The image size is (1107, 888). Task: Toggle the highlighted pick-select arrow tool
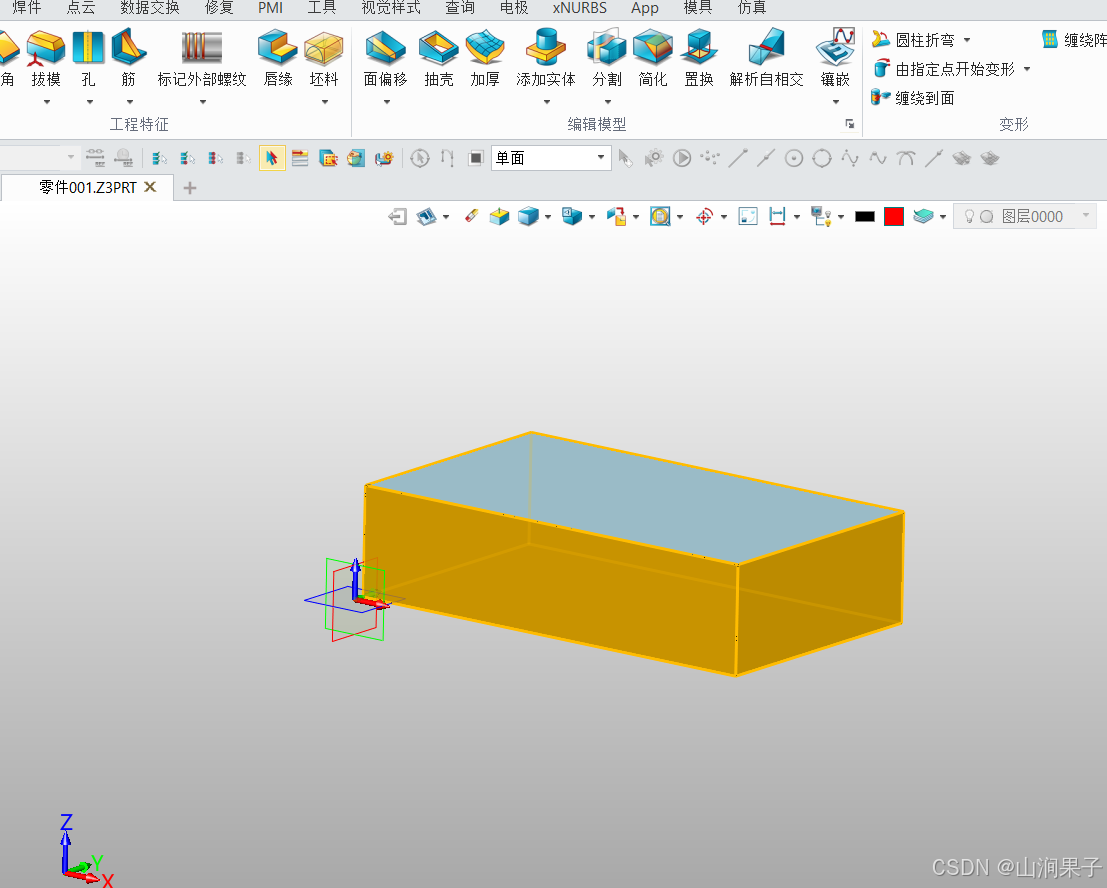(272, 158)
